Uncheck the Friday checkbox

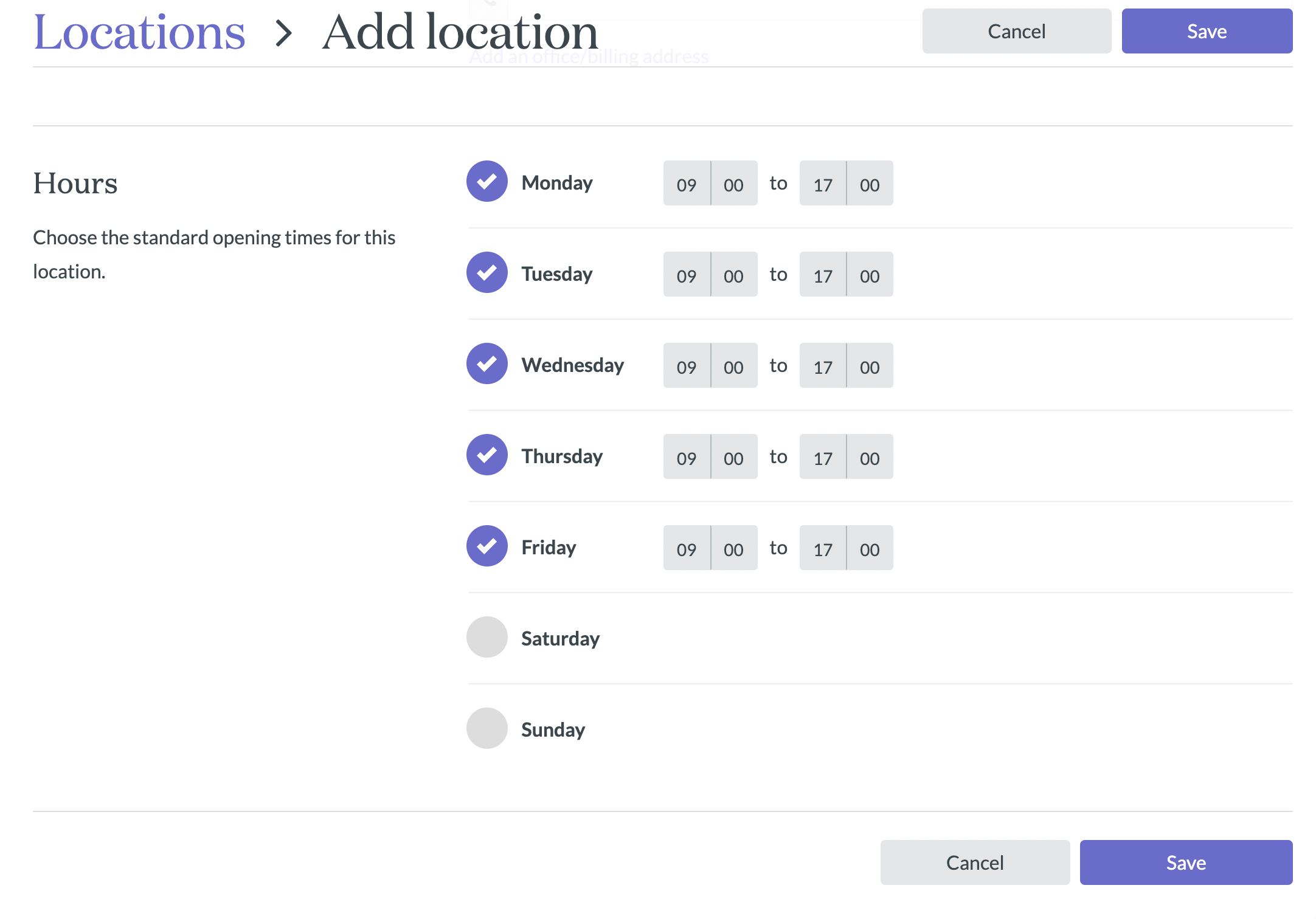point(487,546)
